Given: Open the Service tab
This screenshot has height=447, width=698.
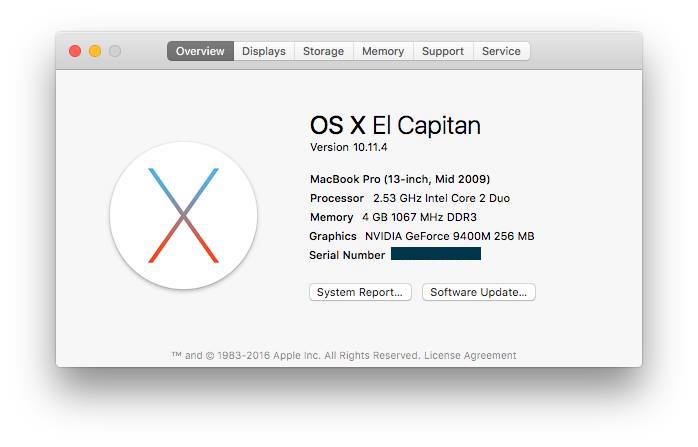Looking at the screenshot, I should coord(501,51).
